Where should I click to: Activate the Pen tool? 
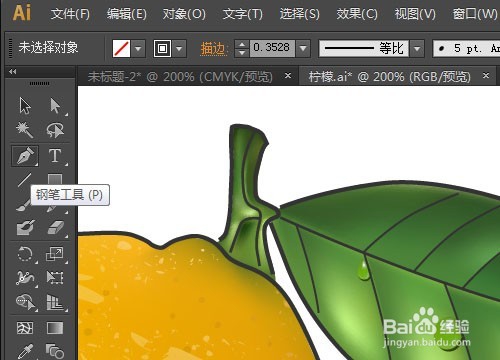(x=25, y=156)
